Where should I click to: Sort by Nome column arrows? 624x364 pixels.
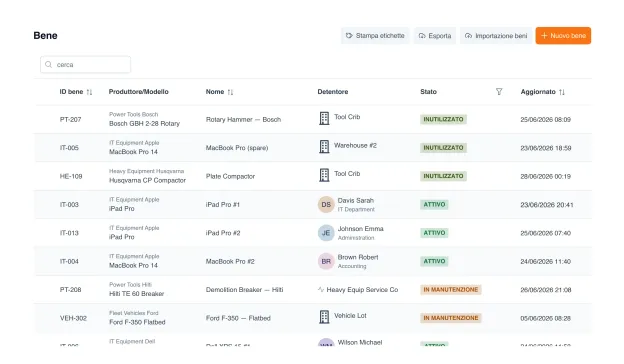pyautogui.click(x=230, y=92)
